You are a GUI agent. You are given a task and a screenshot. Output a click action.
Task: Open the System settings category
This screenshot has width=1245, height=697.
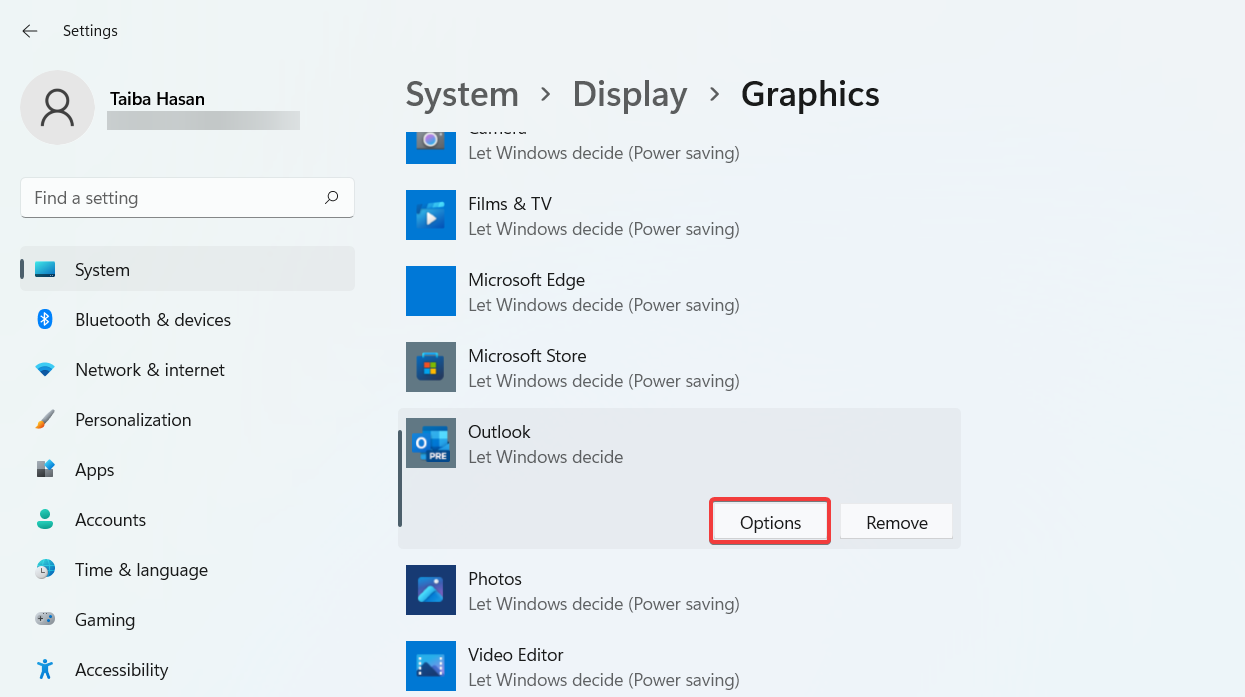pyautogui.click(x=187, y=270)
